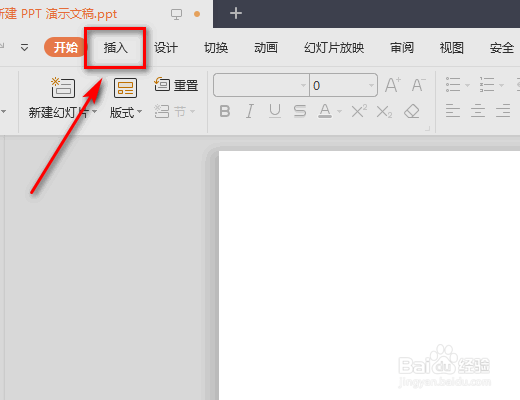The width and height of the screenshot is (520, 400).
Task: Expand the font color dropdown arrow
Action: tap(340, 112)
